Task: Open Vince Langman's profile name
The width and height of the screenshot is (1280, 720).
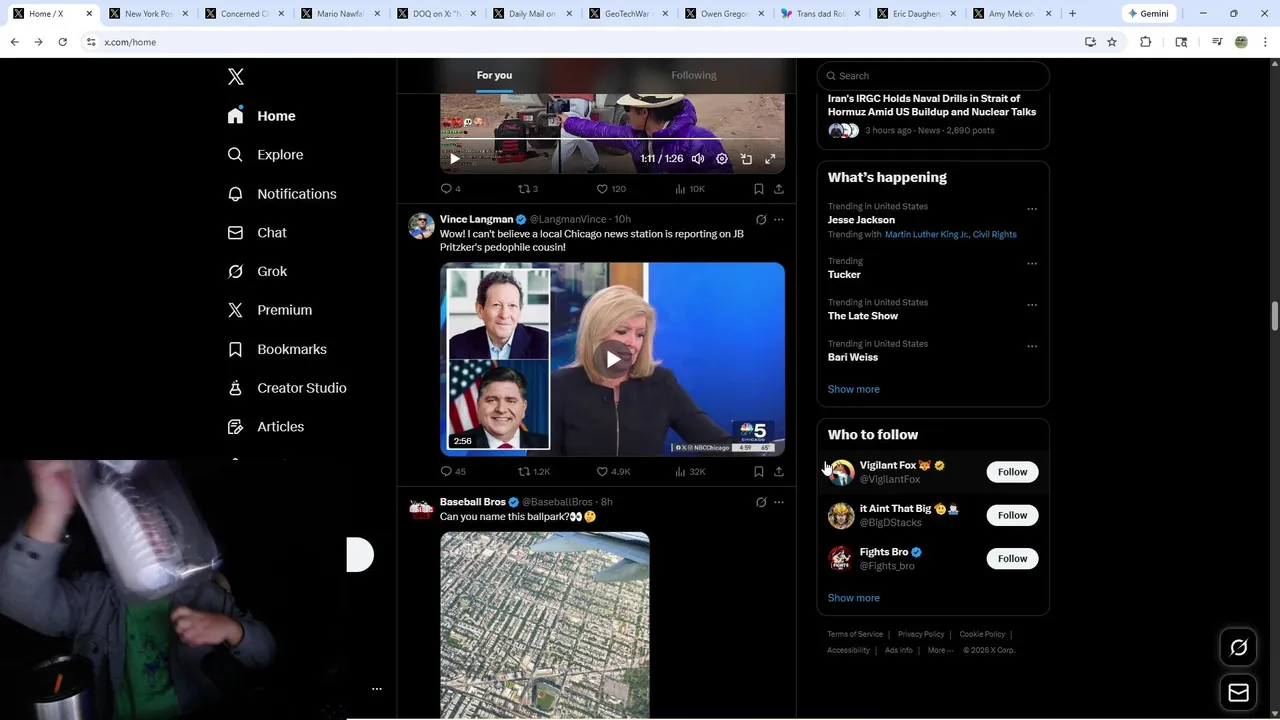Action: 476,219
